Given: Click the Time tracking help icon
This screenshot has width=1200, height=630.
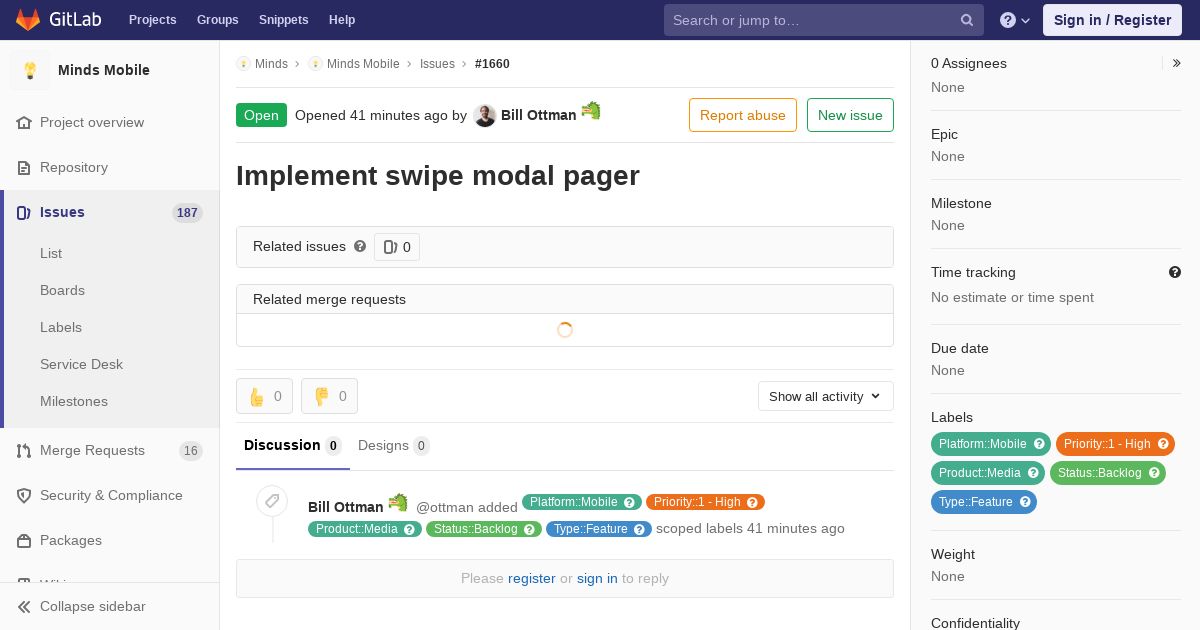Looking at the screenshot, I should [x=1175, y=272].
